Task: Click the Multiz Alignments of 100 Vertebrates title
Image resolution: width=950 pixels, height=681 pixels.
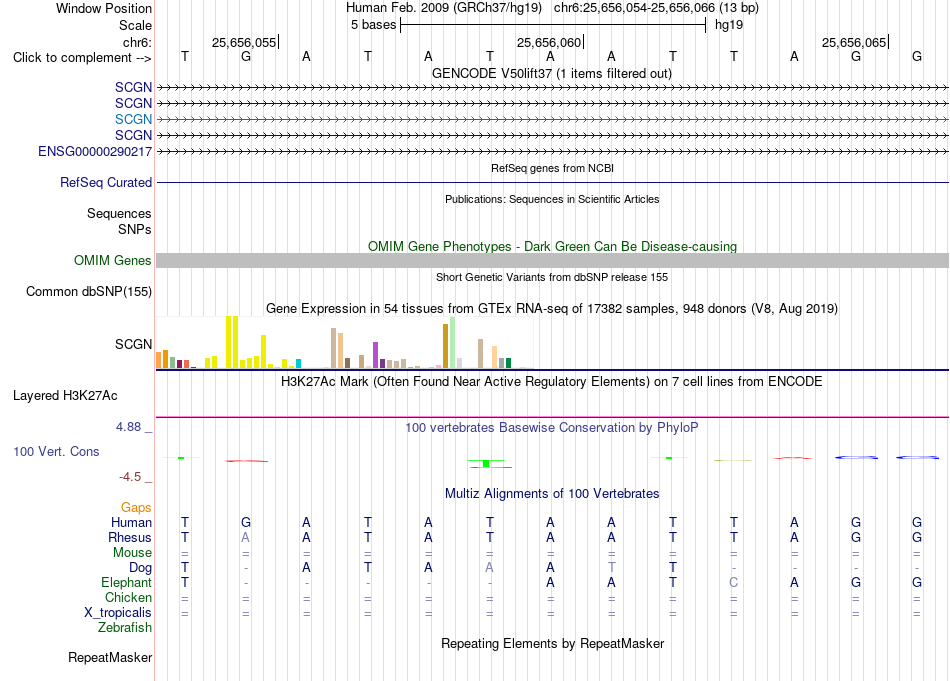Action: [x=552, y=494]
